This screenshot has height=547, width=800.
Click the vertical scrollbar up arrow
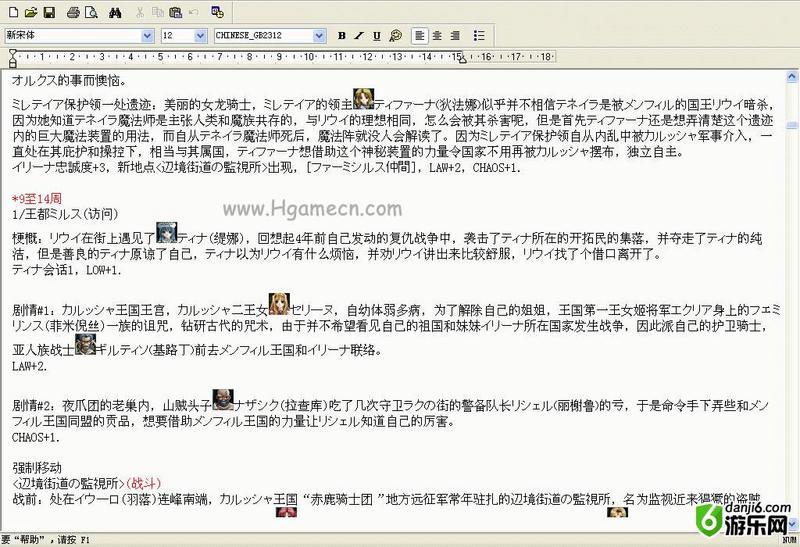coord(791,75)
